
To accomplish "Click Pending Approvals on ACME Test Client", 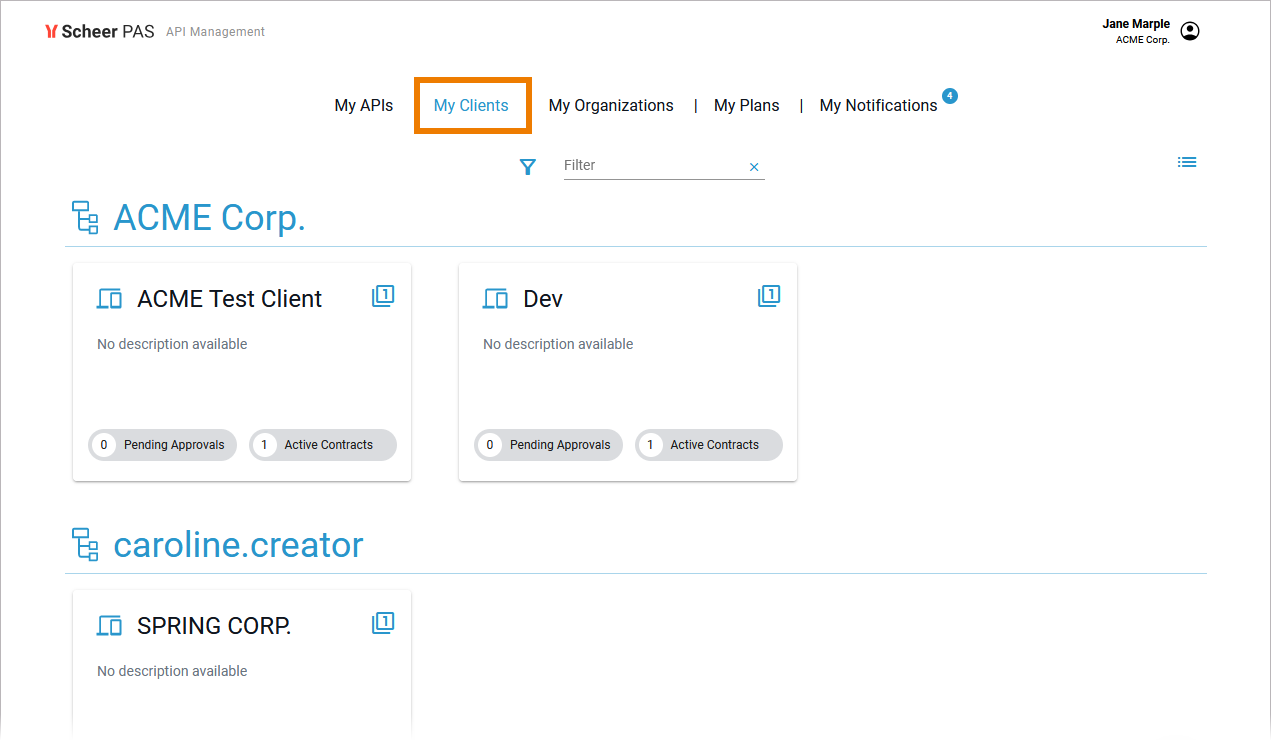I will pyautogui.click(x=163, y=445).
